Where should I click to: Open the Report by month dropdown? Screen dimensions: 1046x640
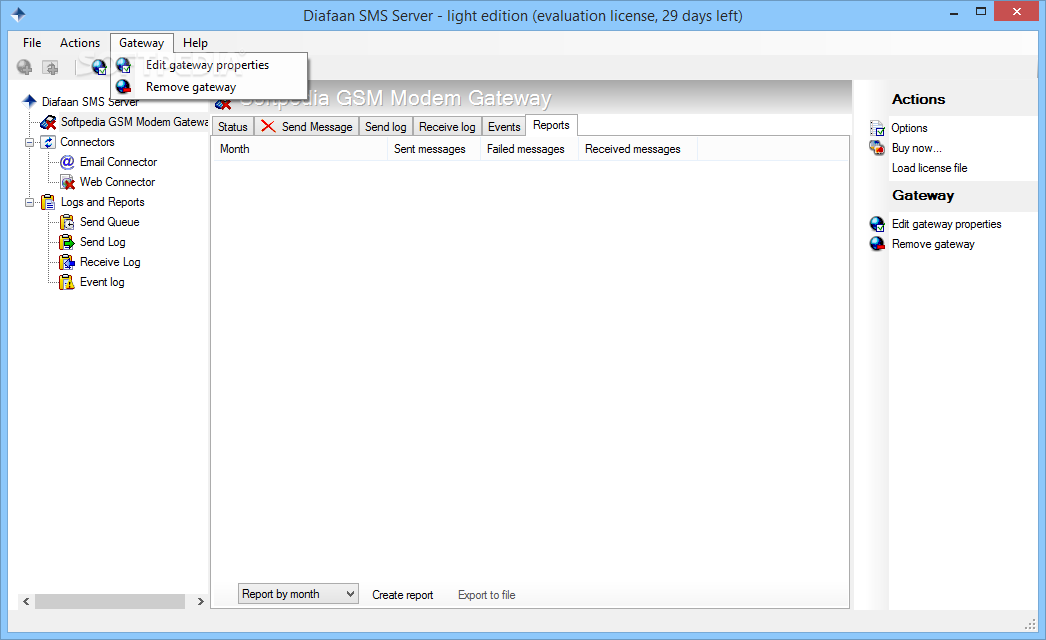click(298, 594)
